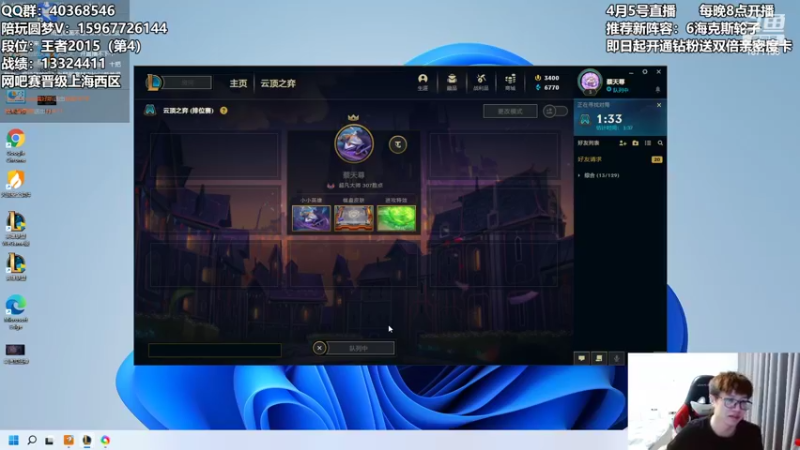
Task: Open Google Chrome desktop shortcut
Action: [x=16, y=145]
